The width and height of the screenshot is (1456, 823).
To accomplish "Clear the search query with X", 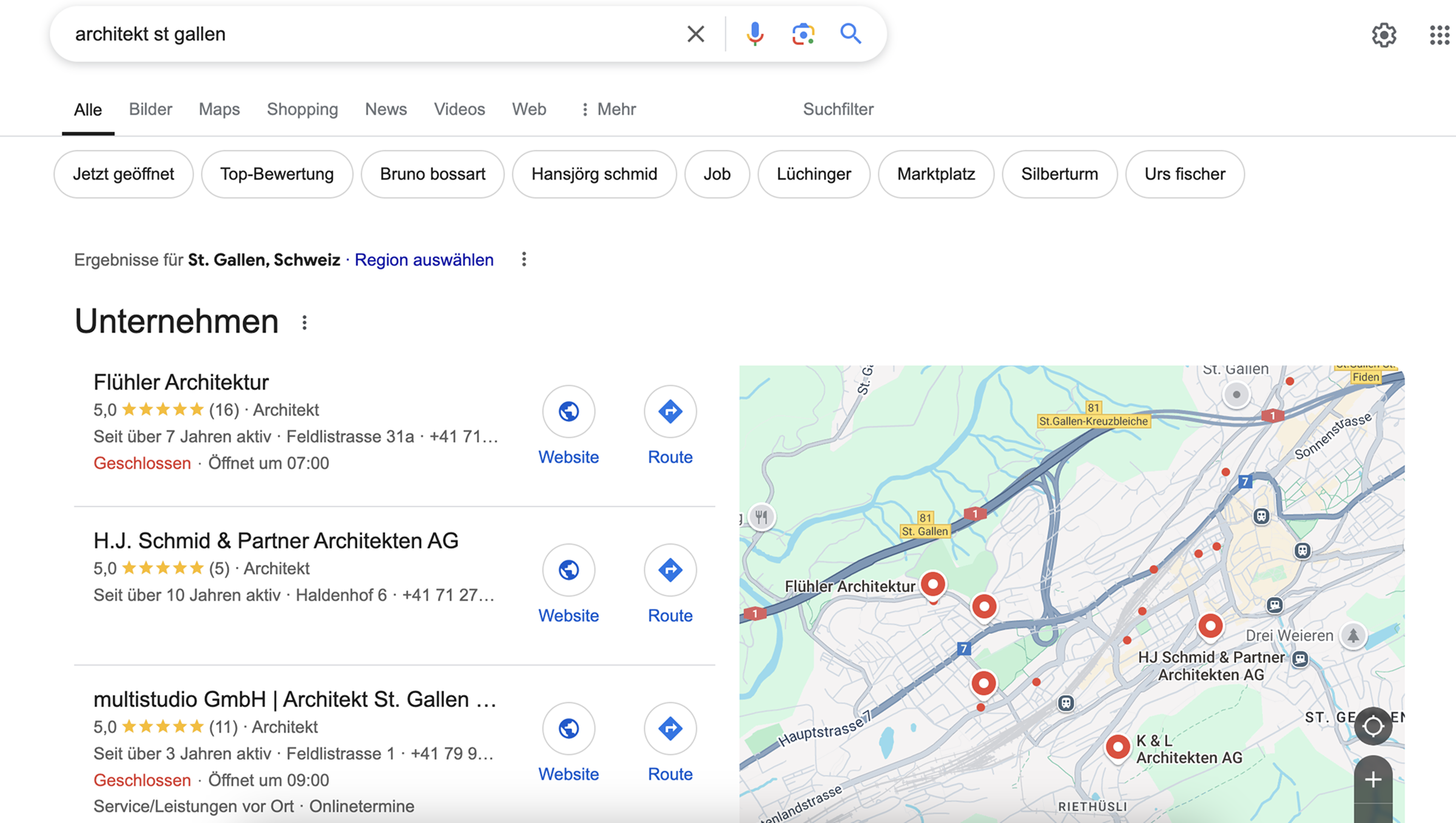I will 696,34.
